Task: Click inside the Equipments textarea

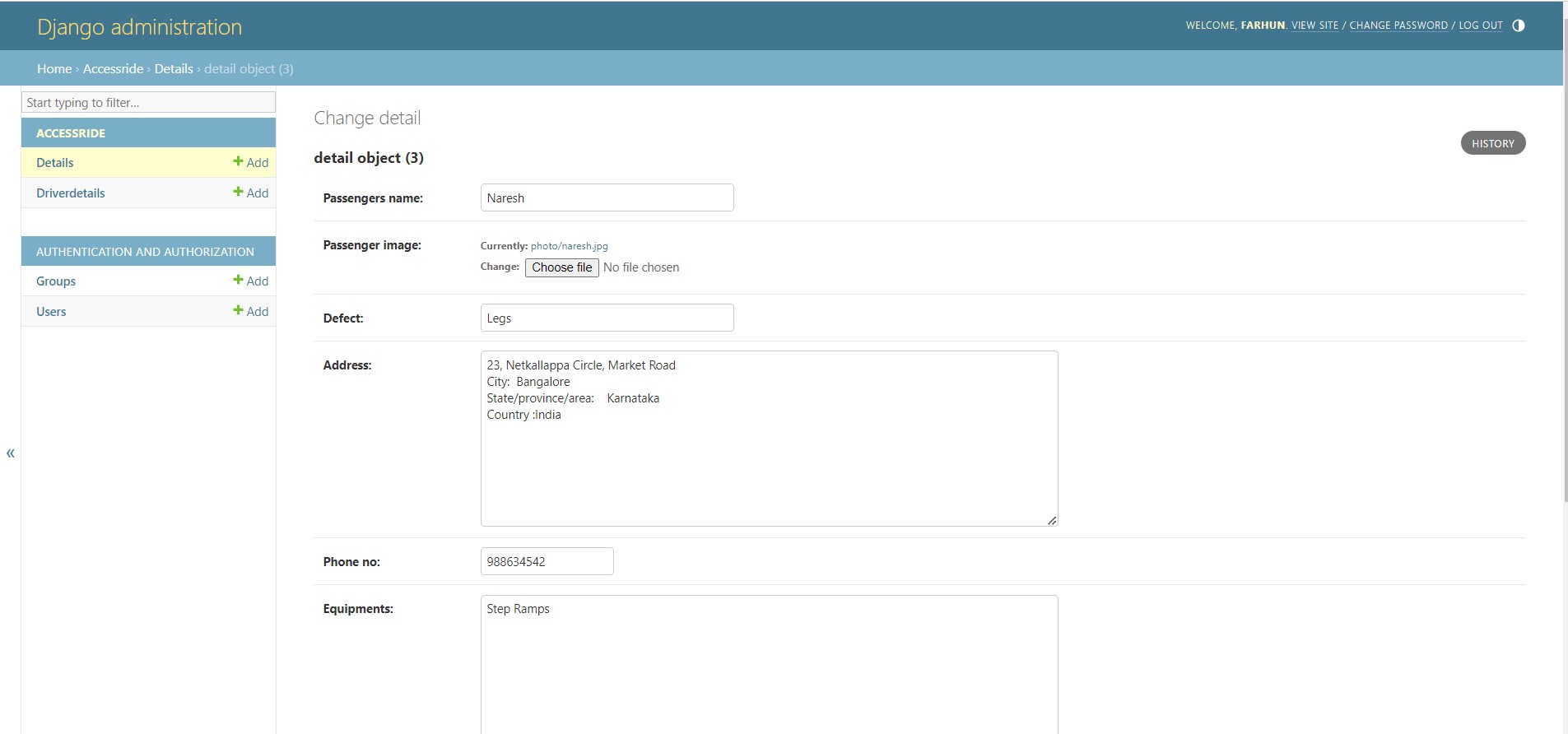Action: 769,664
